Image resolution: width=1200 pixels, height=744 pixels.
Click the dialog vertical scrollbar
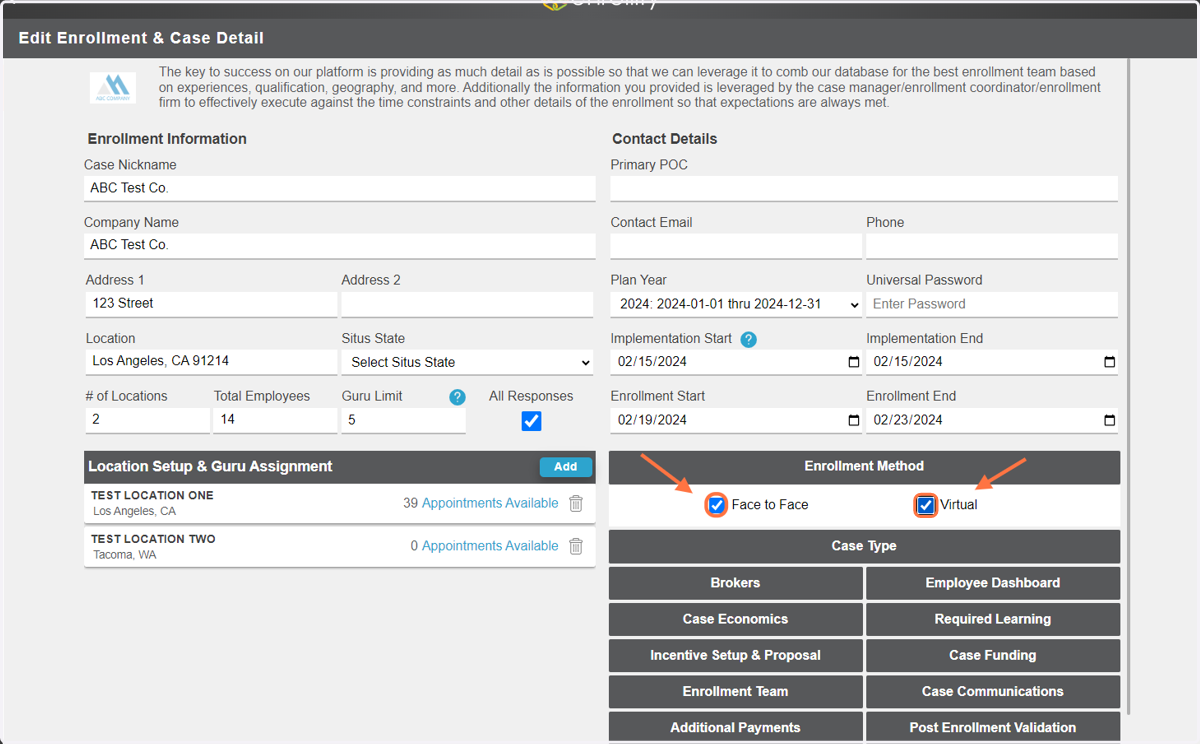point(1130,385)
